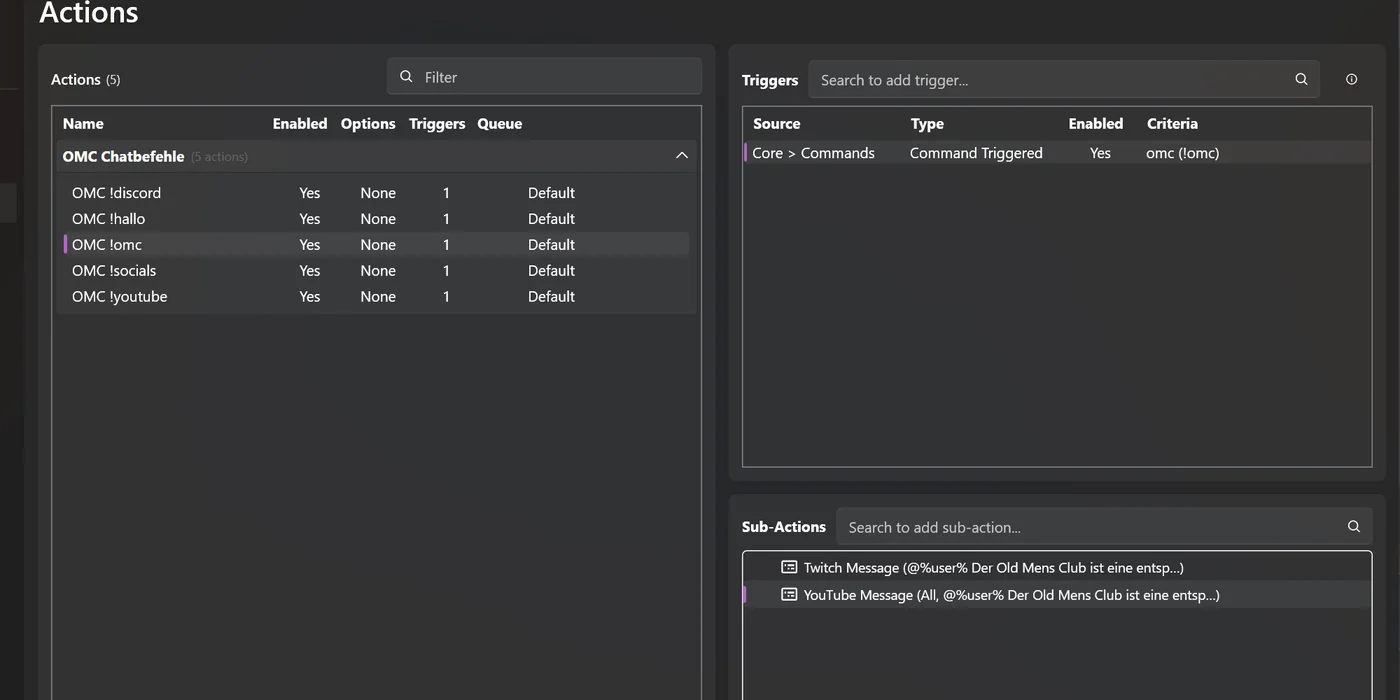Select the Core > Commands trigger row
1400x700 pixels.
click(x=1057, y=153)
